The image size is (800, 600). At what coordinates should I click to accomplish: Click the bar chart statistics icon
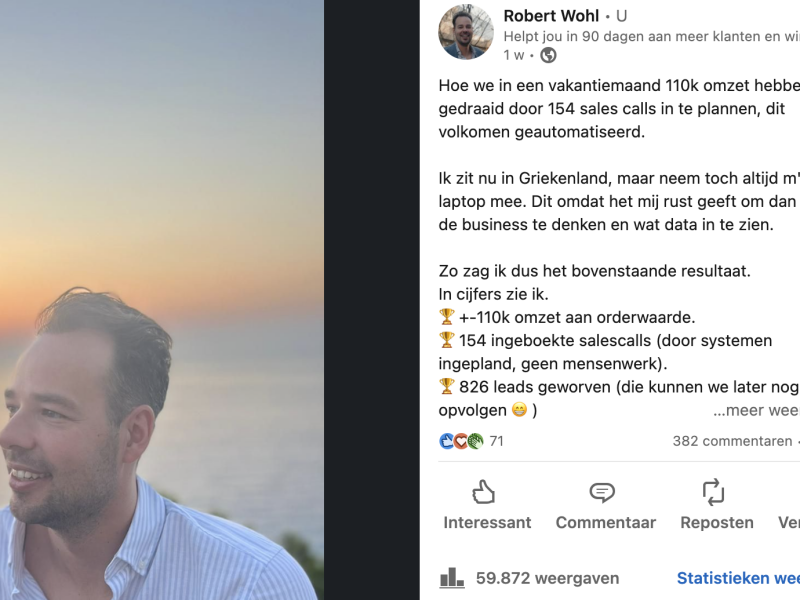click(452, 578)
